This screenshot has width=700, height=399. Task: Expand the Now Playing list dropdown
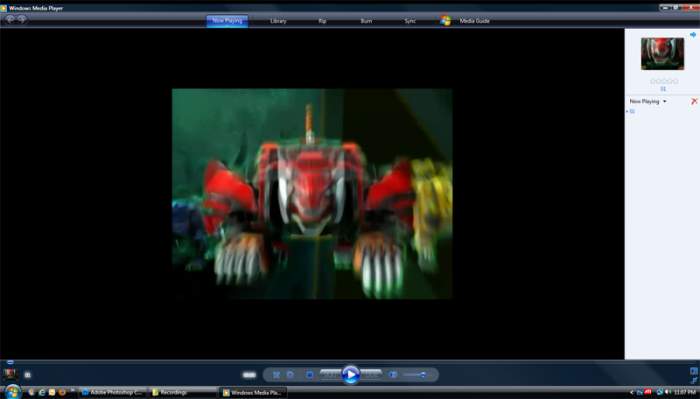(x=648, y=102)
